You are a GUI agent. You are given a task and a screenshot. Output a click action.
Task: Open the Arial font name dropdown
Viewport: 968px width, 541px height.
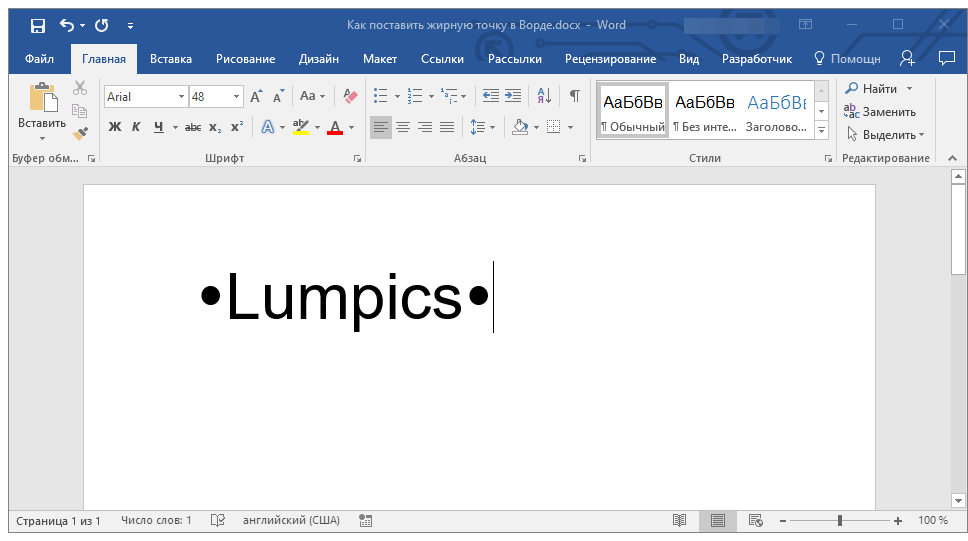tap(181, 97)
